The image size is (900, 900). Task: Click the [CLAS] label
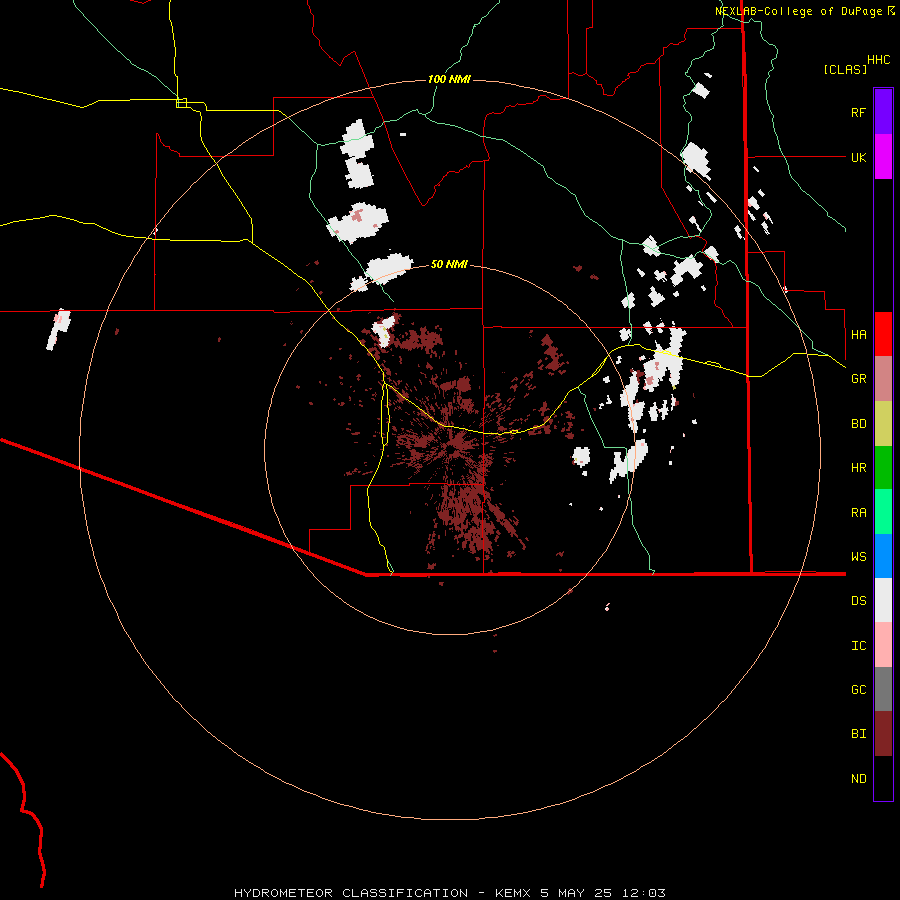click(845, 69)
